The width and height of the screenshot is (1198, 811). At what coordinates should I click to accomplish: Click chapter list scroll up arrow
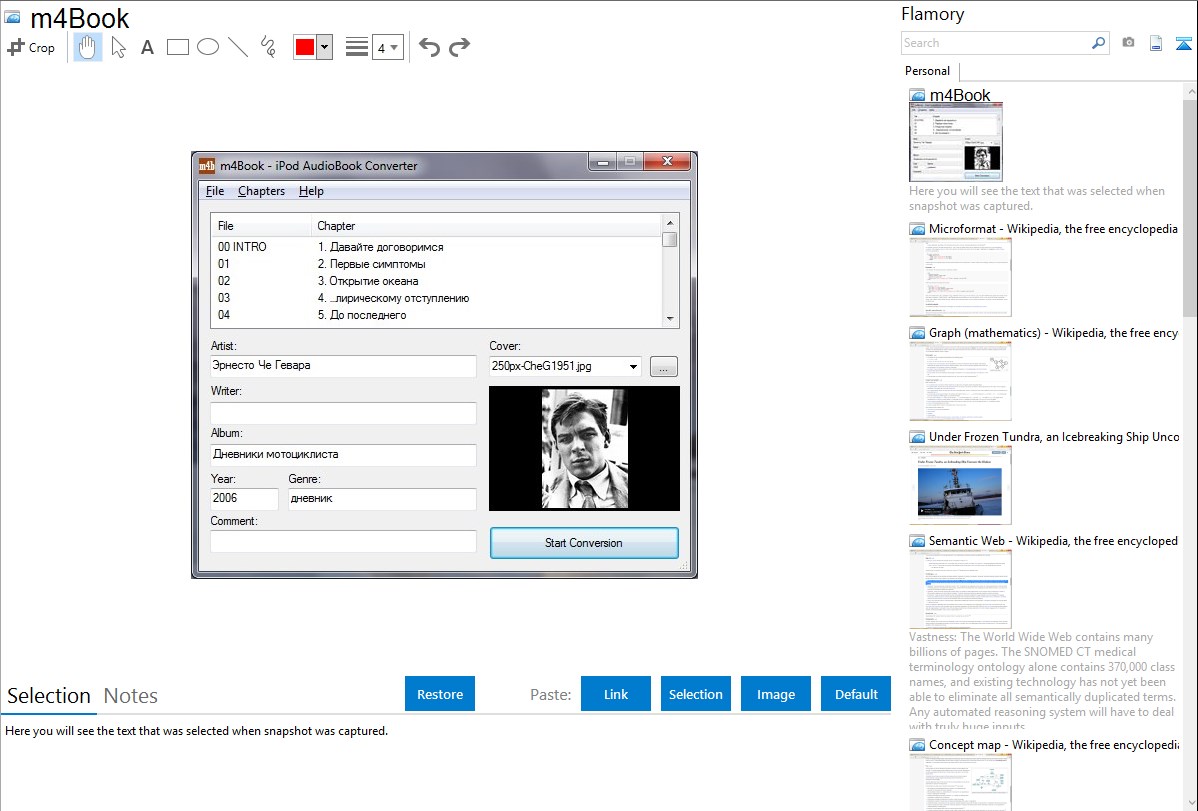click(x=670, y=223)
